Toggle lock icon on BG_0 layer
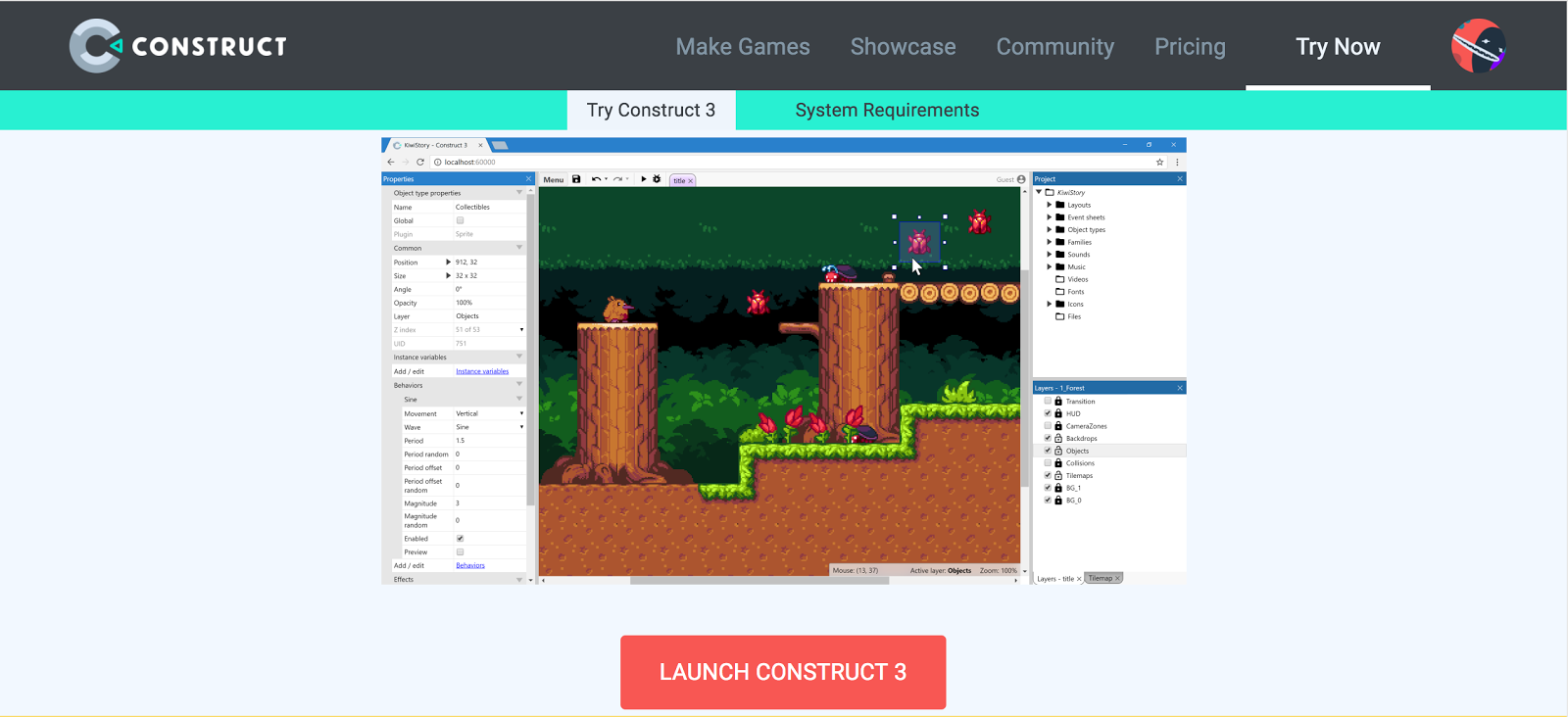Viewport: 1568px width, 717px height. click(x=1058, y=501)
